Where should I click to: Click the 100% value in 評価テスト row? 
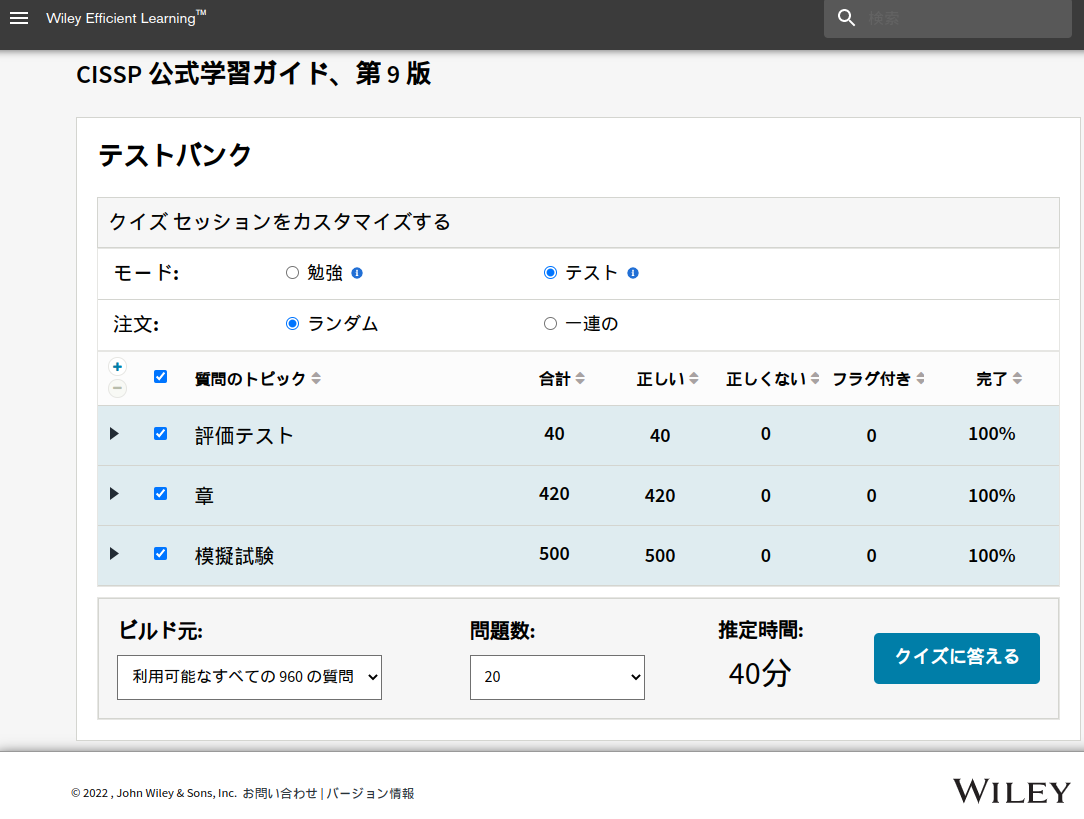point(992,434)
